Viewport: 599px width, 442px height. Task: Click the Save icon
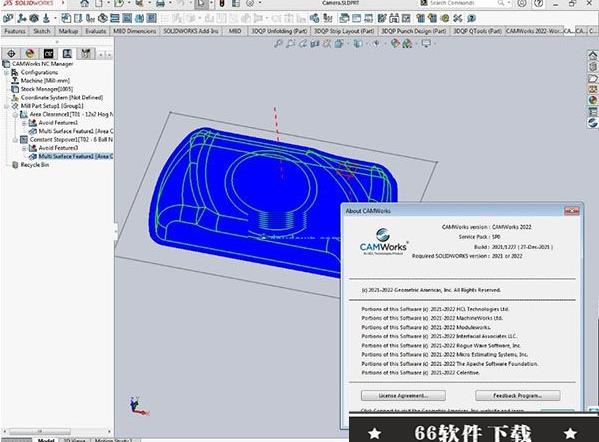139,3
